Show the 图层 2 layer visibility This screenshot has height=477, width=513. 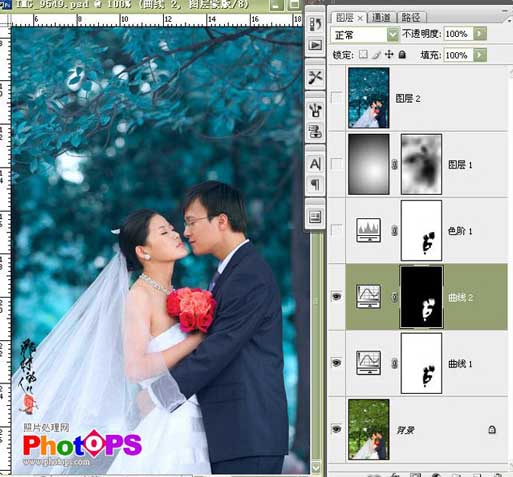tap(337, 98)
